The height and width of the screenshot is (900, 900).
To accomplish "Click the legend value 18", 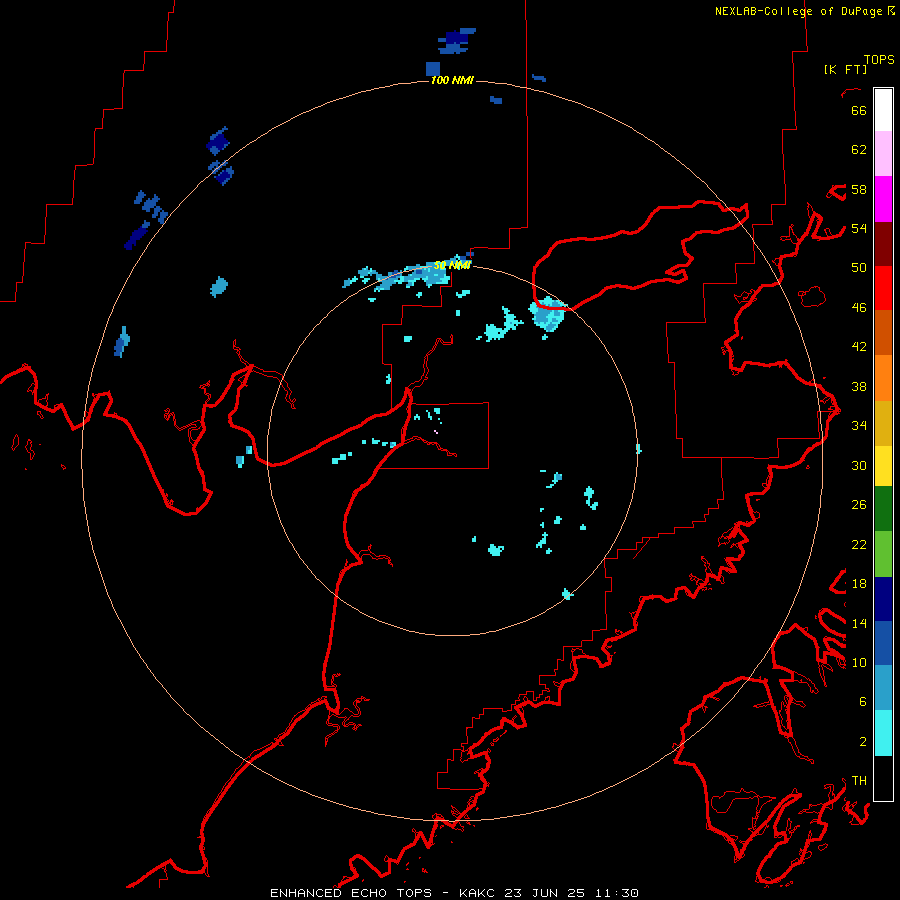I will [859, 584].
